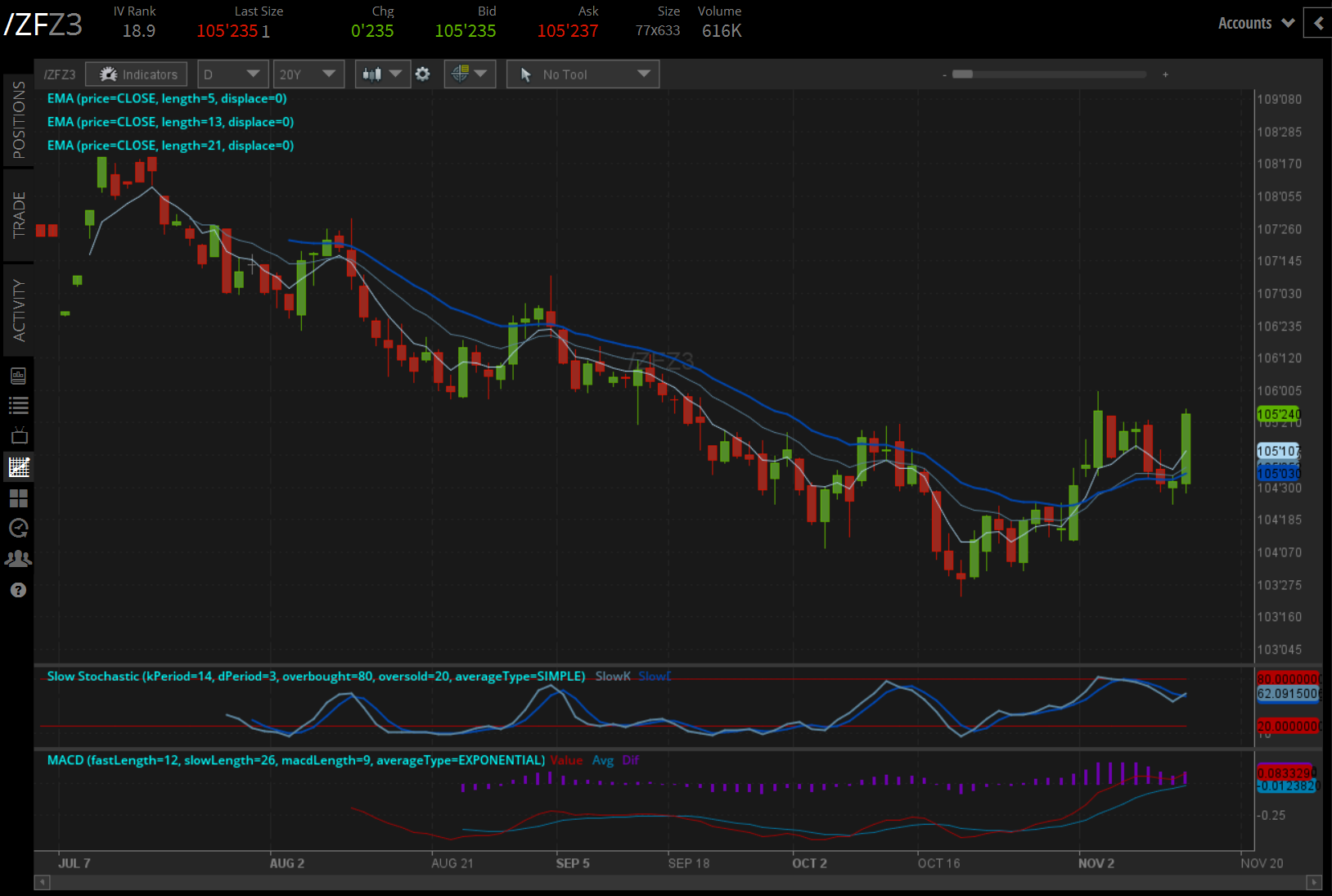Image resolution: width=1332 pixels, height=896 pixels.
Task: Open the chart settings gear
Action: point(423,74)
